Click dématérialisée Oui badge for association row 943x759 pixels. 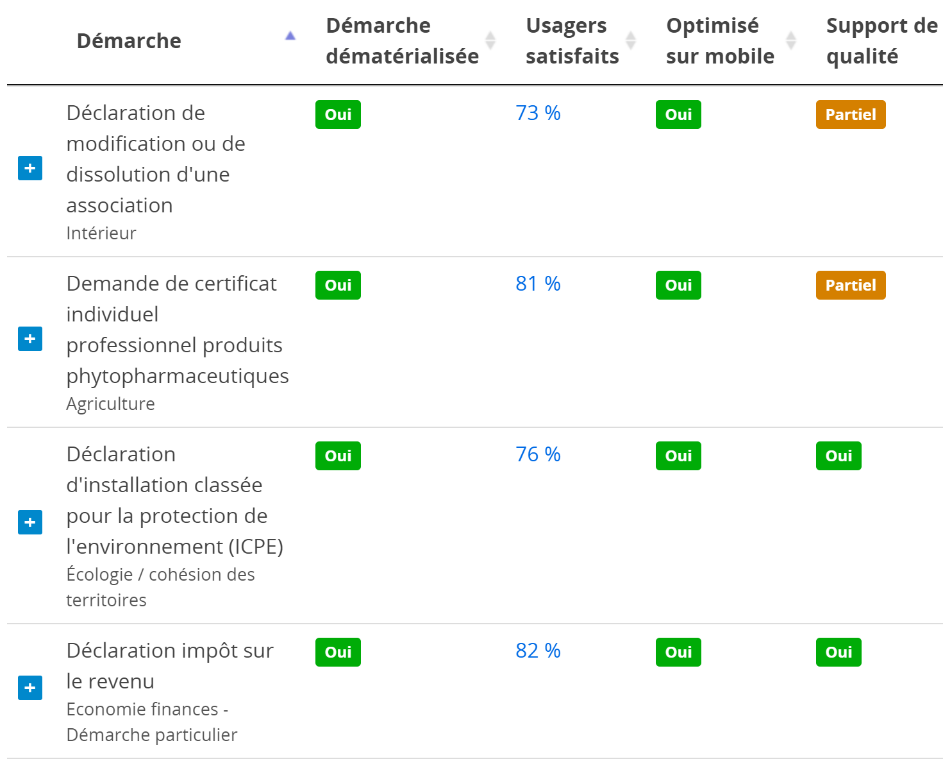pos(338,115)
